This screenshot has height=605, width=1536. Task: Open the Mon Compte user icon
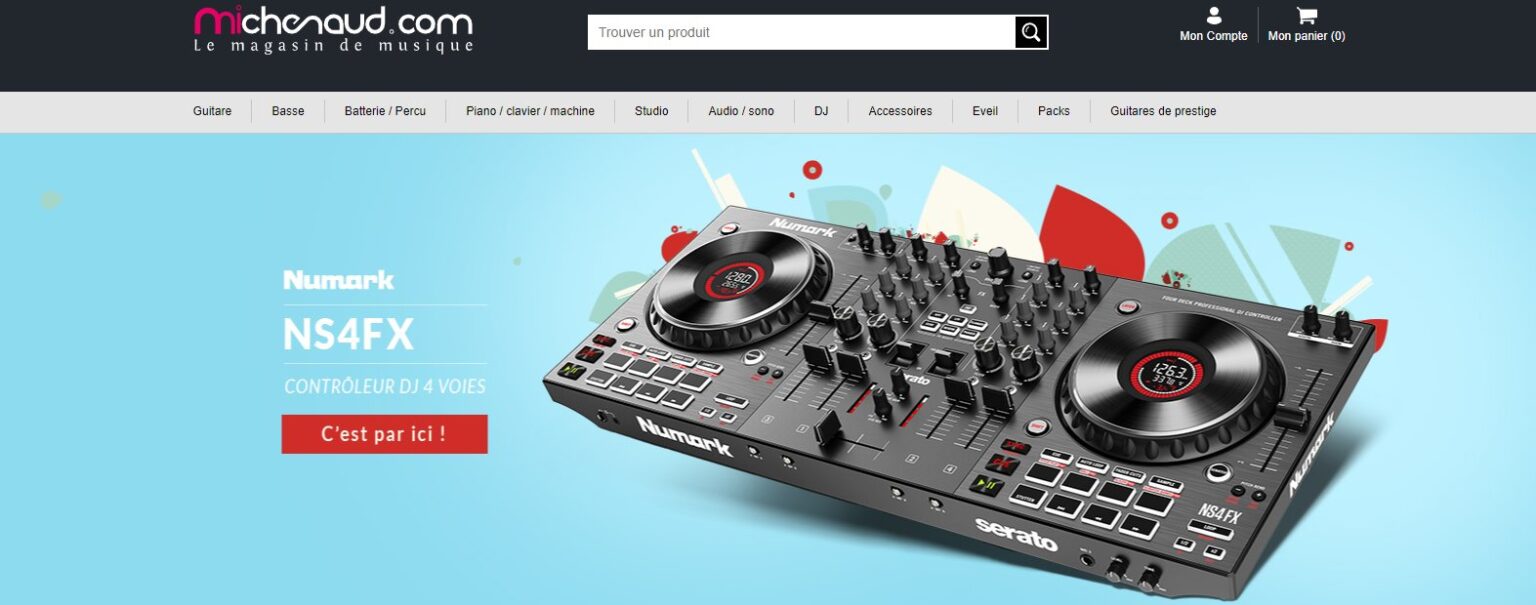coord(1214,16)
